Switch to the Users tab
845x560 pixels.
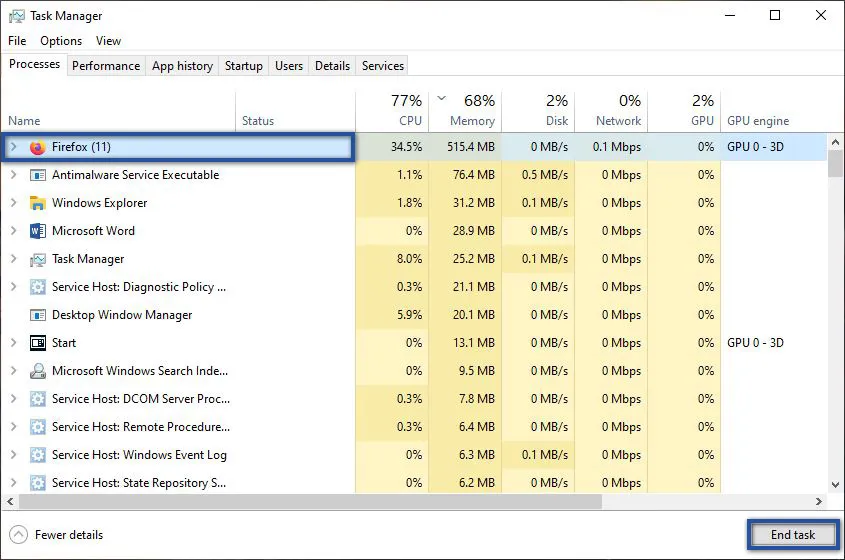(289, 66)
